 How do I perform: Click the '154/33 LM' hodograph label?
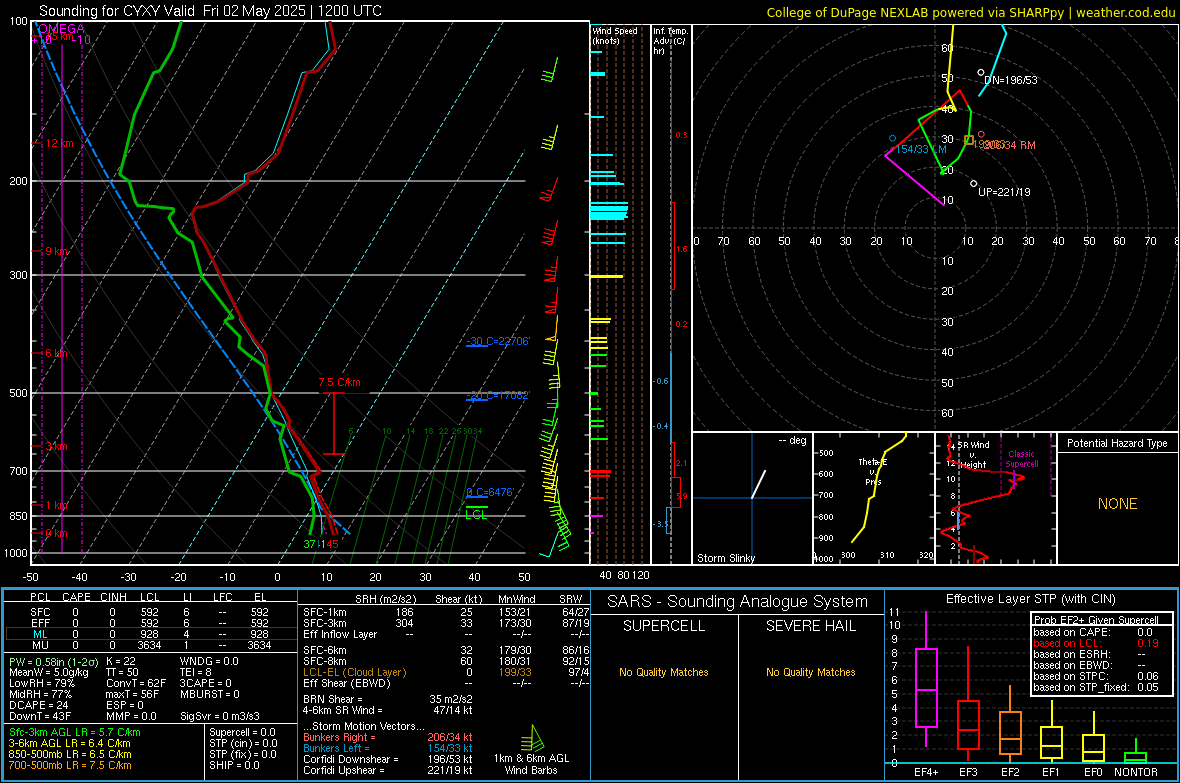pyautogui.click(x=921, y=149)
